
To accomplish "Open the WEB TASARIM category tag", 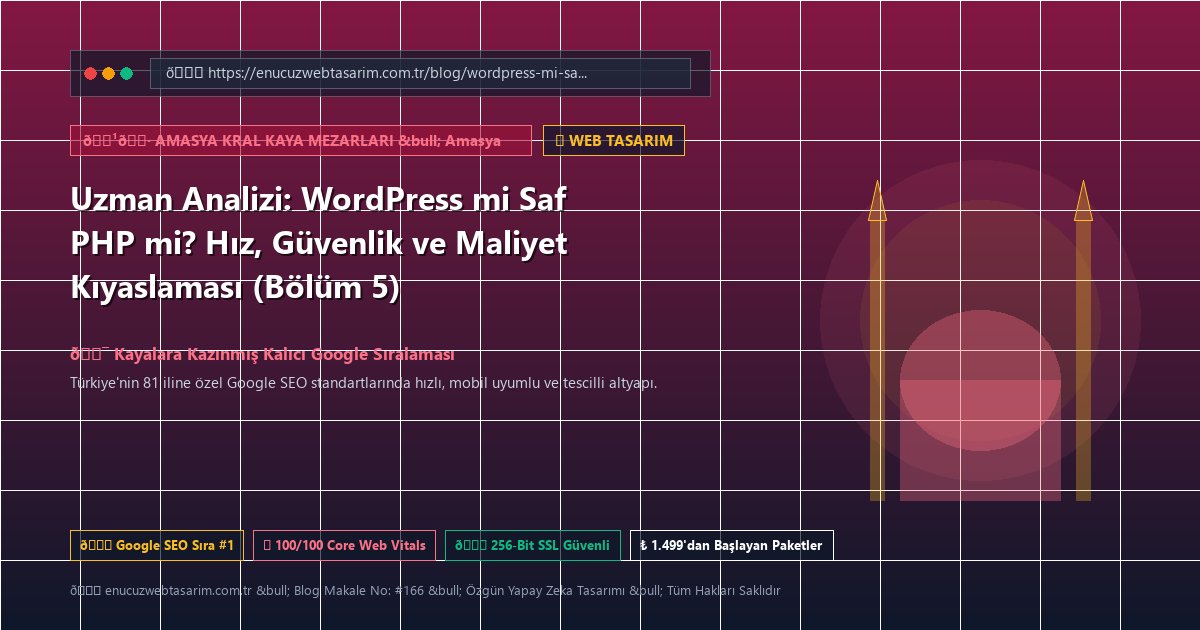I will click(614, 140).
